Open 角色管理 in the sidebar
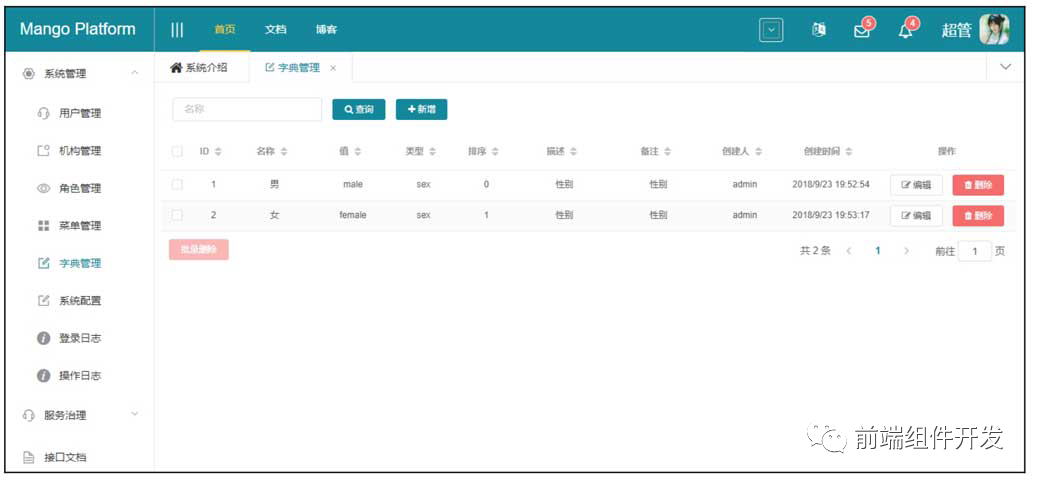 click(80, 189)
